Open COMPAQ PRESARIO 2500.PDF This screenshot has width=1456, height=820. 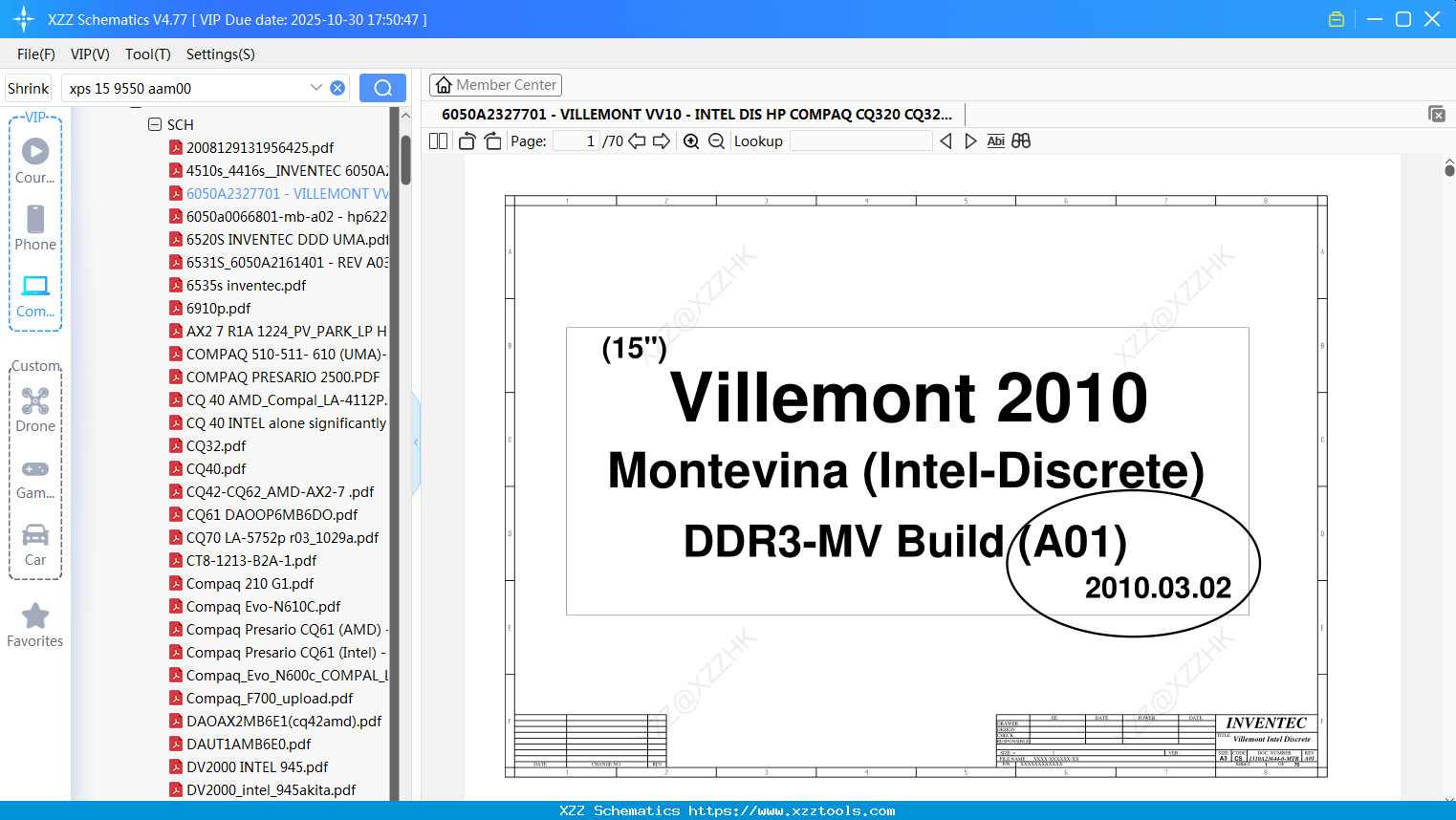coord(283,377)
